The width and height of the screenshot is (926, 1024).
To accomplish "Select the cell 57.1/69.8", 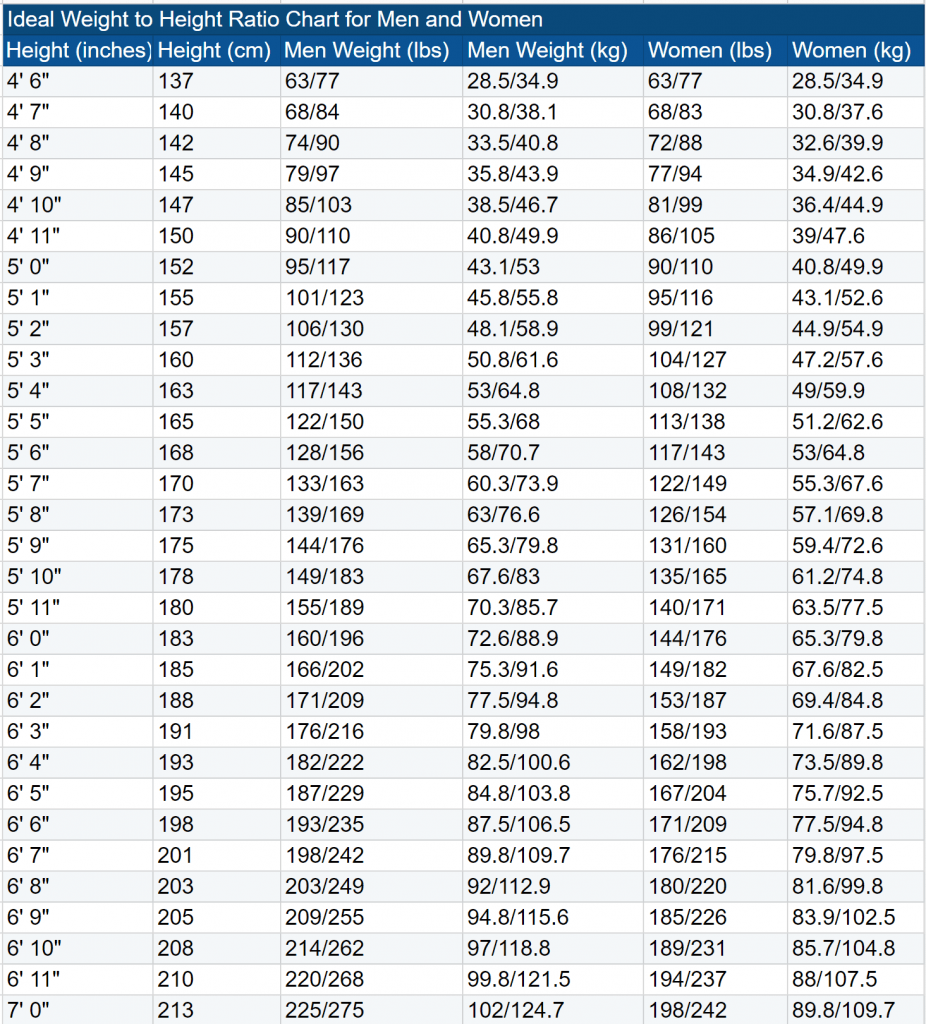I will (855, 515).
